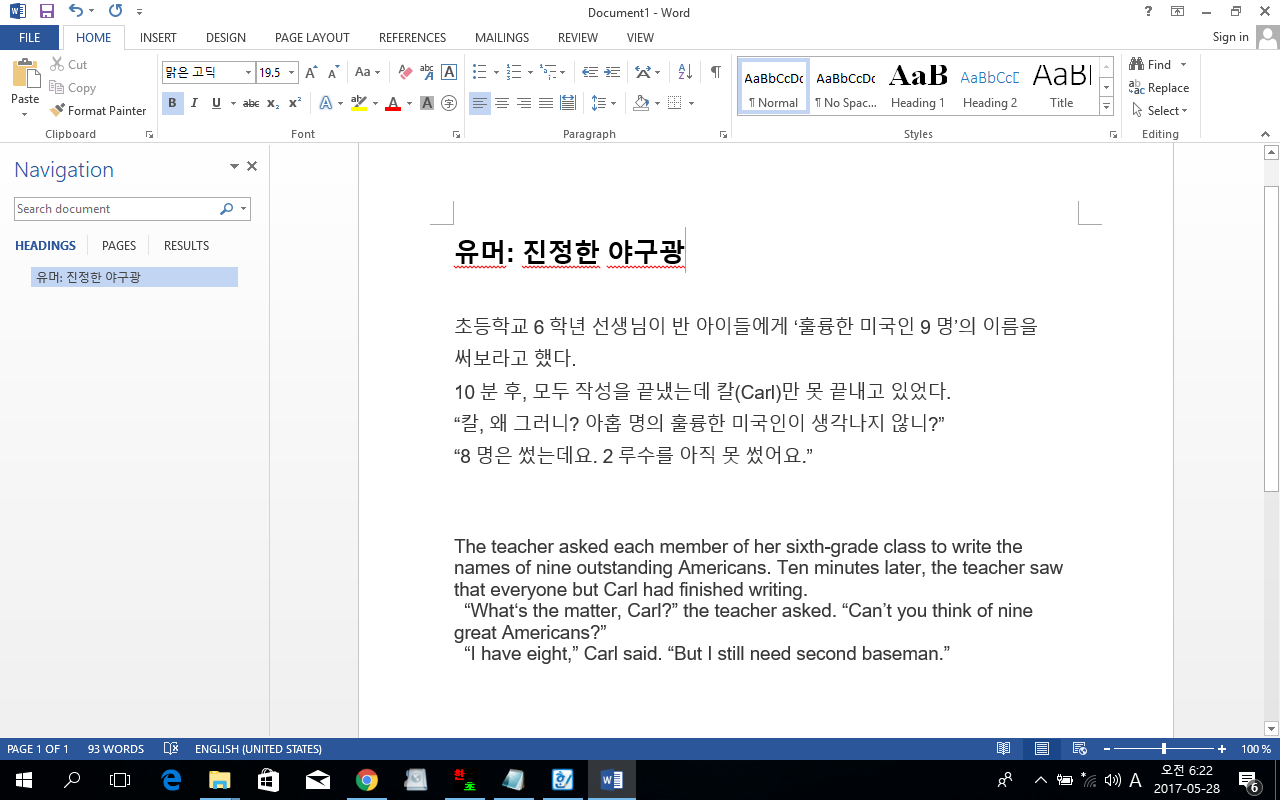1280x800 pixels.
Task: Insert an enclosed character
Action: pyautogui.click(x=449, y=103)
